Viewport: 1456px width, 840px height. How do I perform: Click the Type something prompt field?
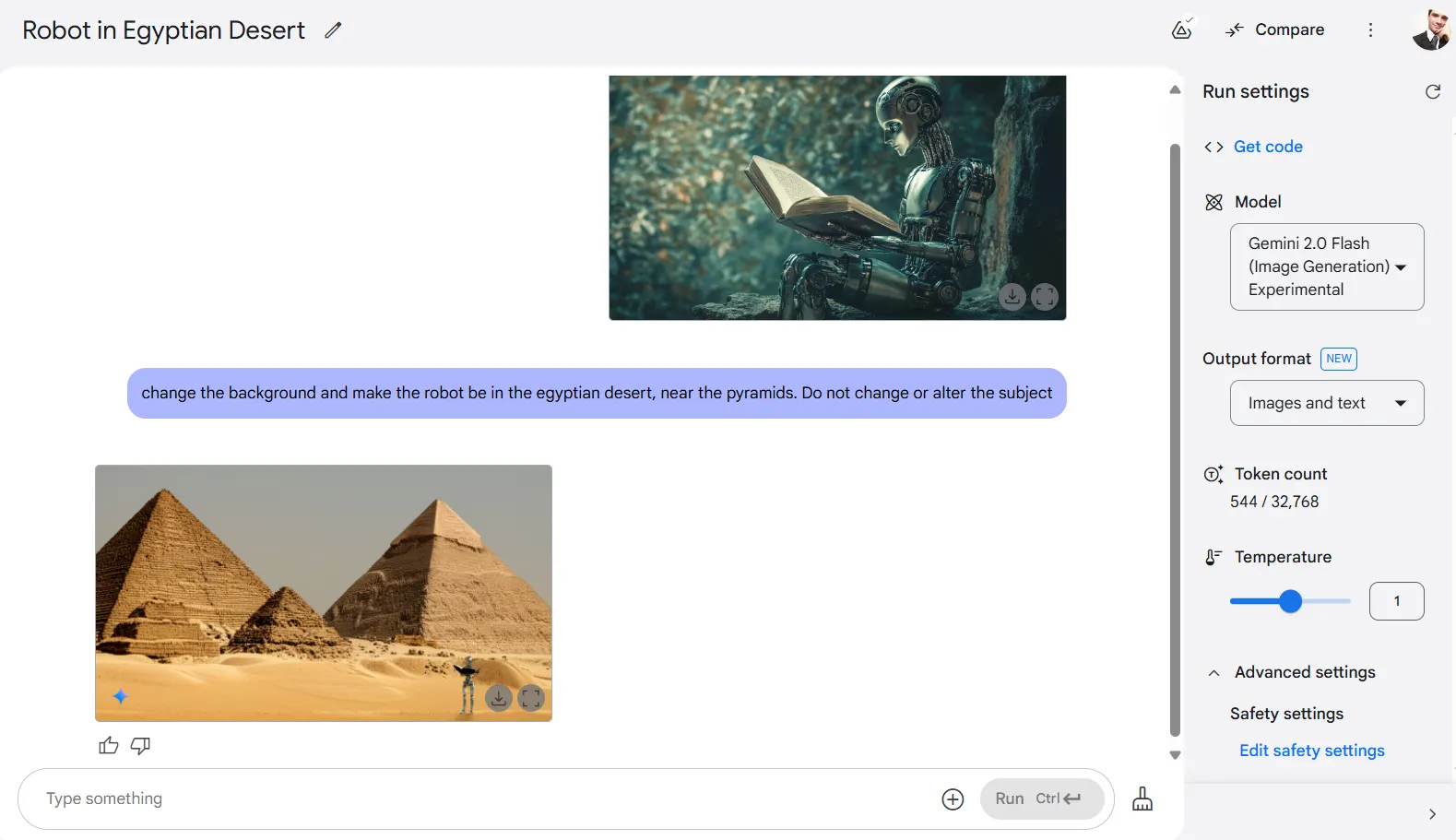(x=479, y=799)
